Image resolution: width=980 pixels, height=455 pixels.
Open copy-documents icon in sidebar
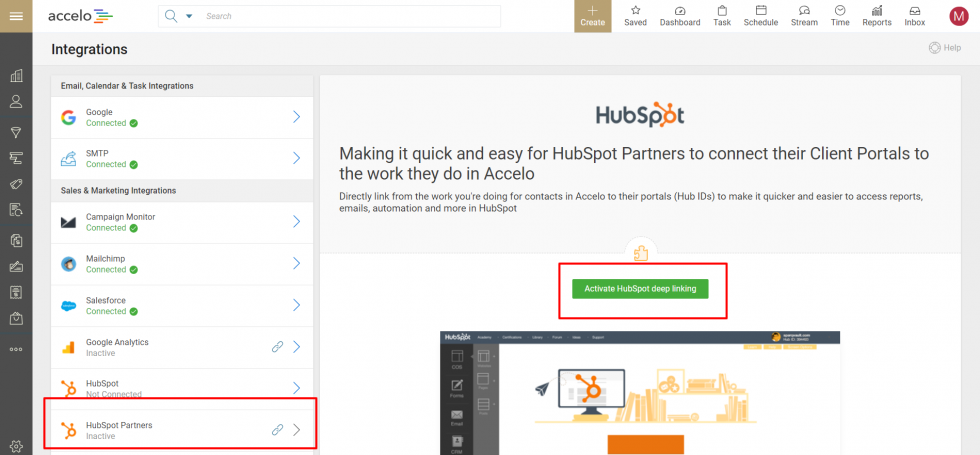(x=16, y=240)
